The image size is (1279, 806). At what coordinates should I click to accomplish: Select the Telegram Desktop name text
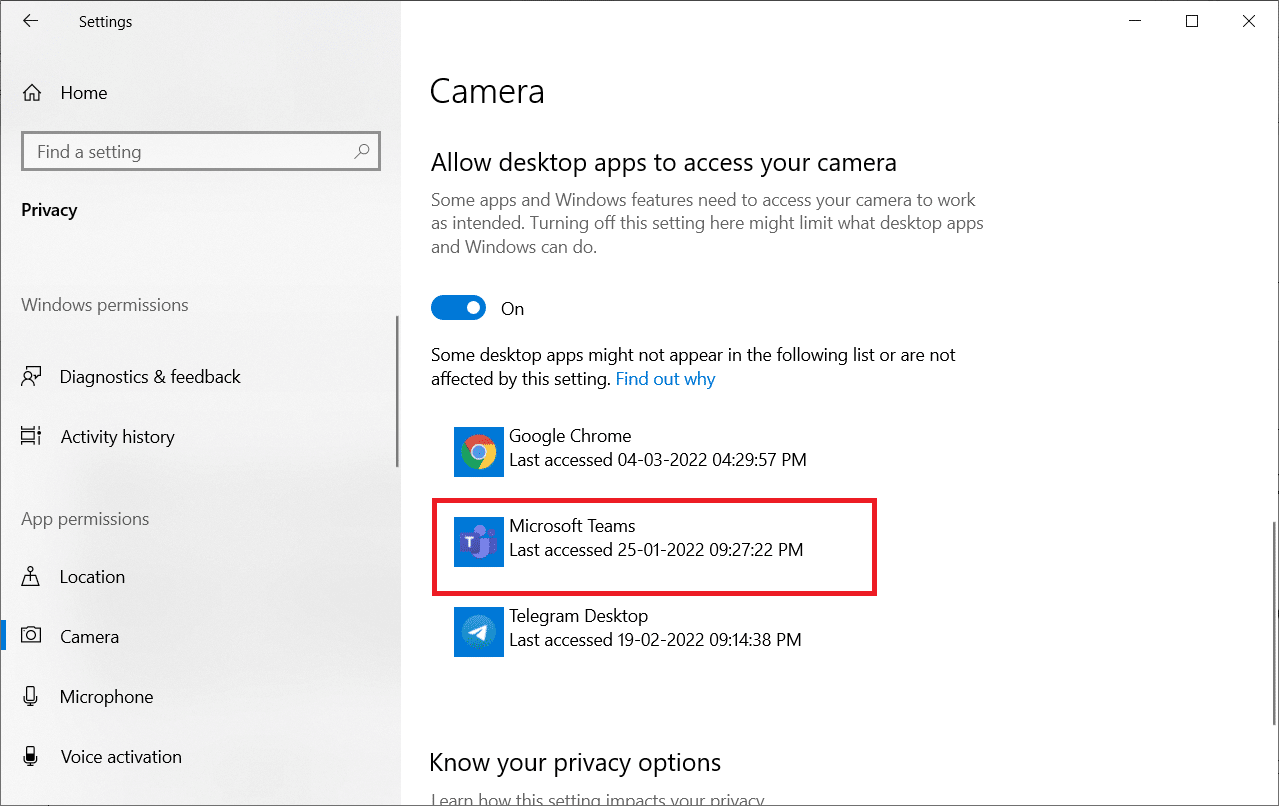click(x=578, y=616)
